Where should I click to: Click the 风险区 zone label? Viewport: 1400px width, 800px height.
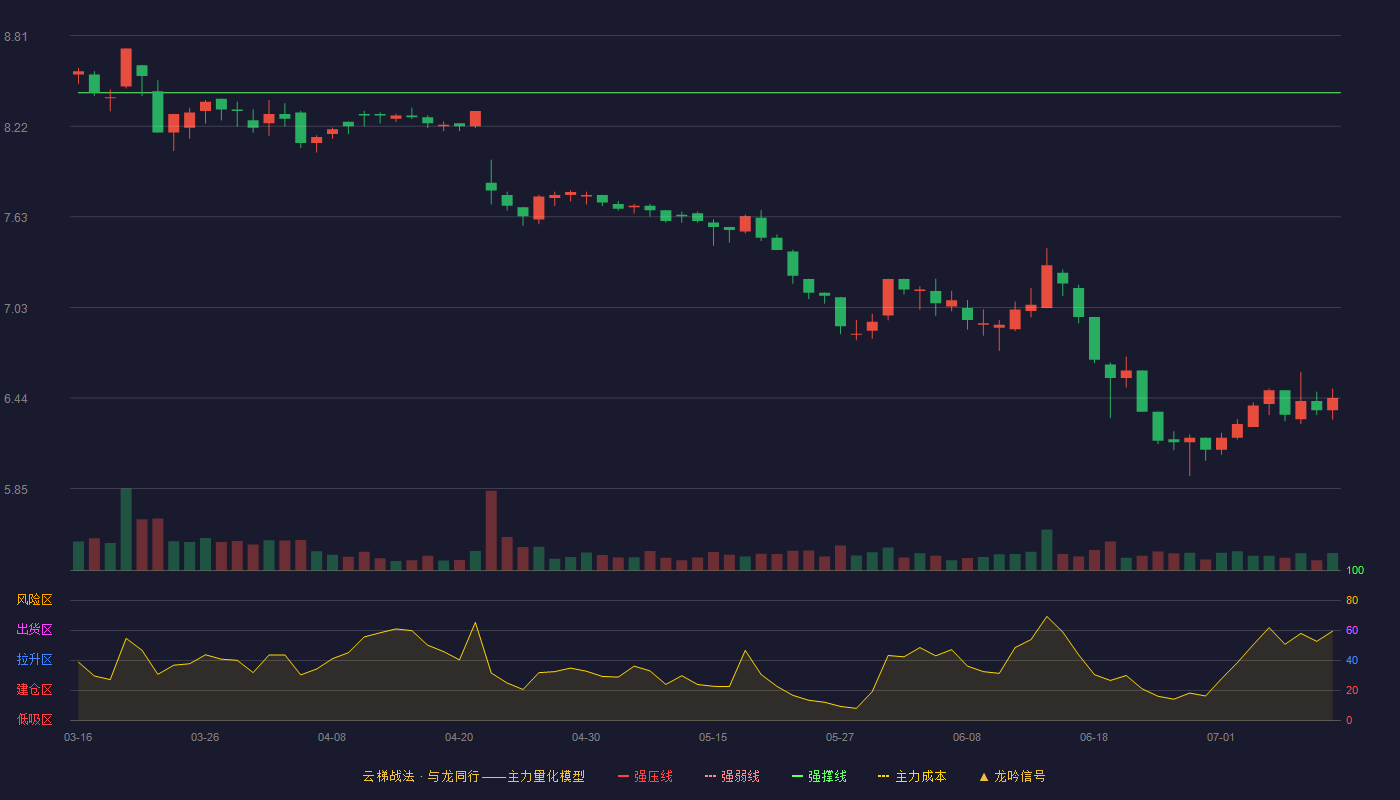point(34,600)
